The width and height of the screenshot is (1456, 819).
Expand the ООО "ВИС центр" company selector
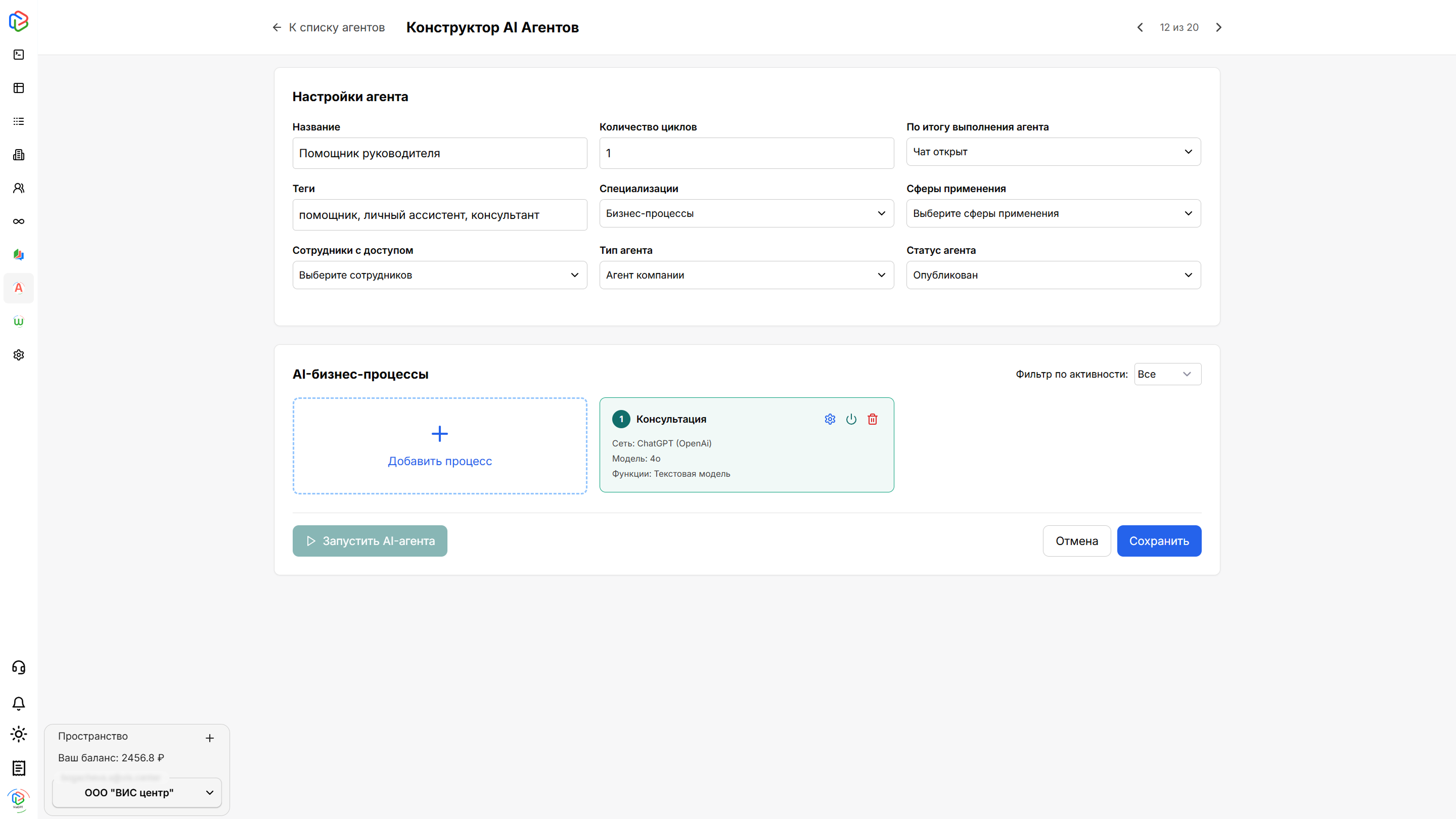(136, 792)
